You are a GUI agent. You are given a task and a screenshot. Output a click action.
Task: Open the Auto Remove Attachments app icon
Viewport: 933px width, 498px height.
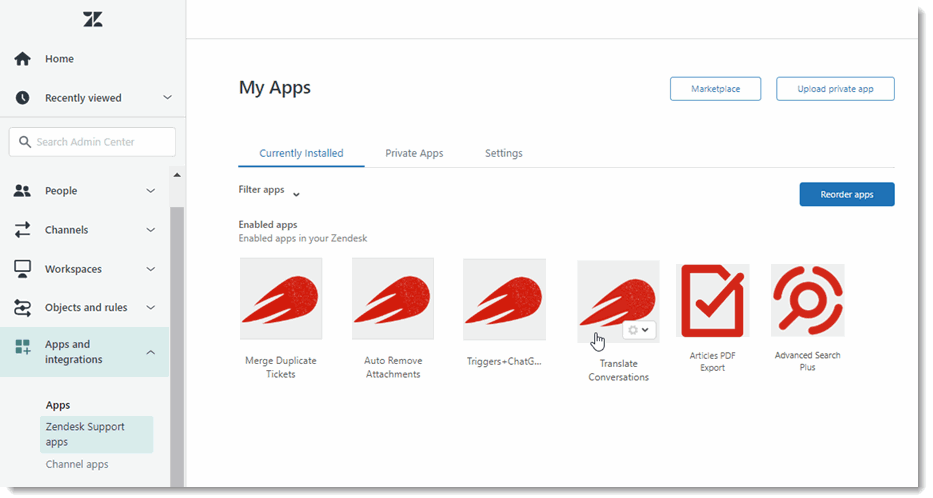393,299
